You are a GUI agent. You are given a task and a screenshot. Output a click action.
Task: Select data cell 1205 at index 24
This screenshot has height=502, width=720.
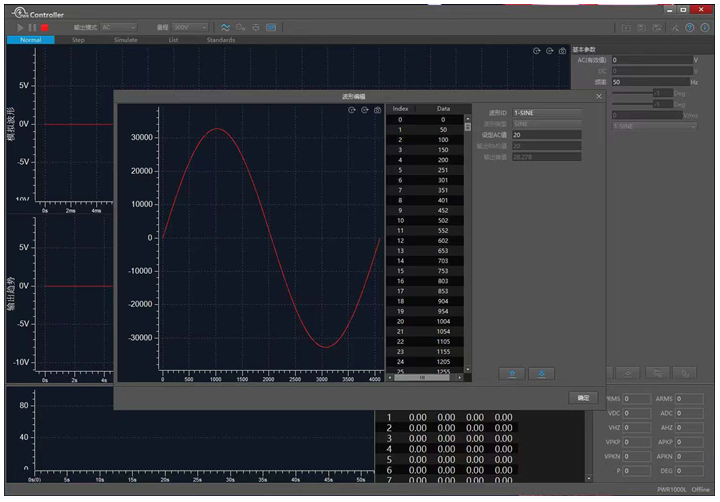(x=443, y=362)
